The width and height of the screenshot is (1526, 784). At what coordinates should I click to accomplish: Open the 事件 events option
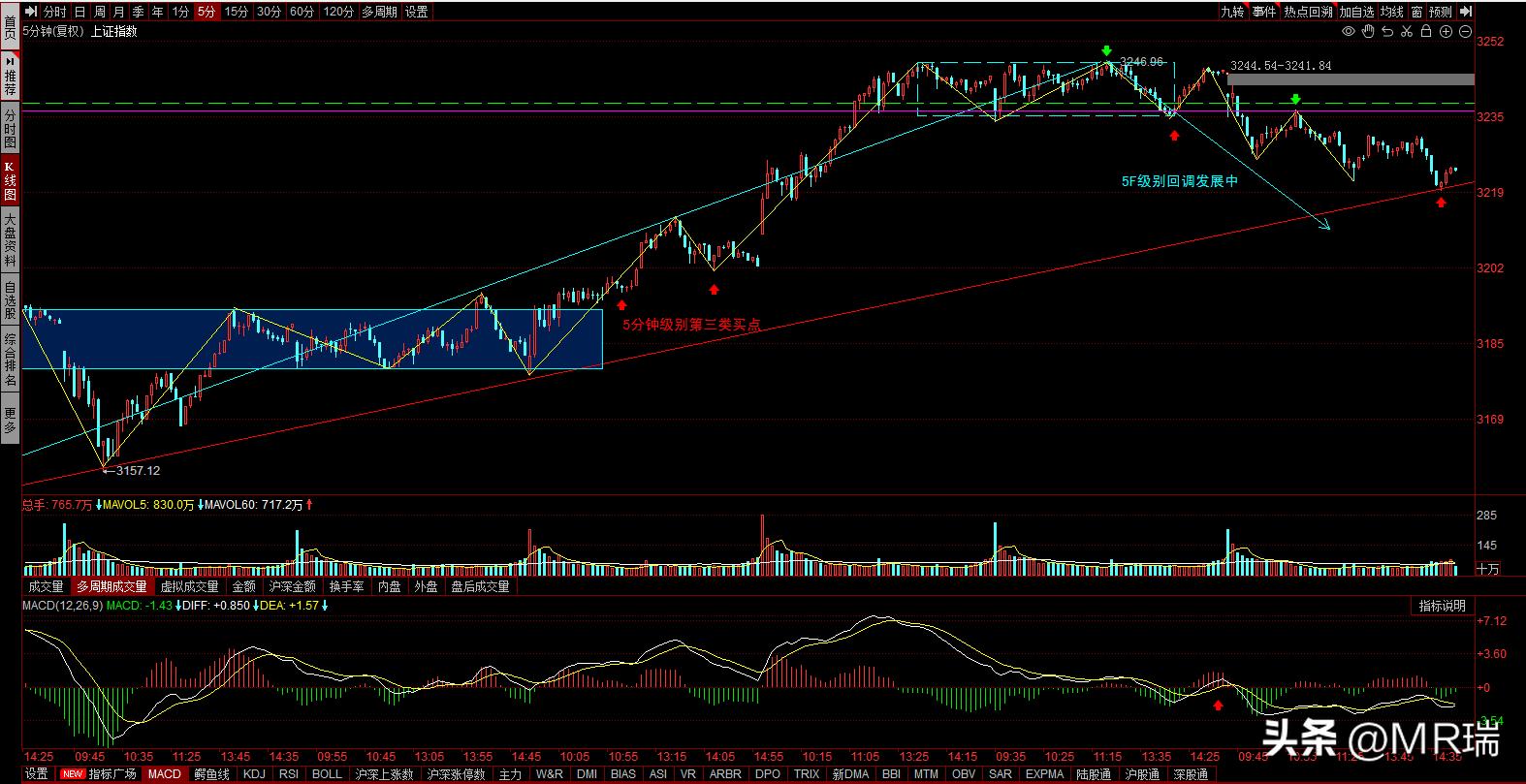pos(1264,12)
